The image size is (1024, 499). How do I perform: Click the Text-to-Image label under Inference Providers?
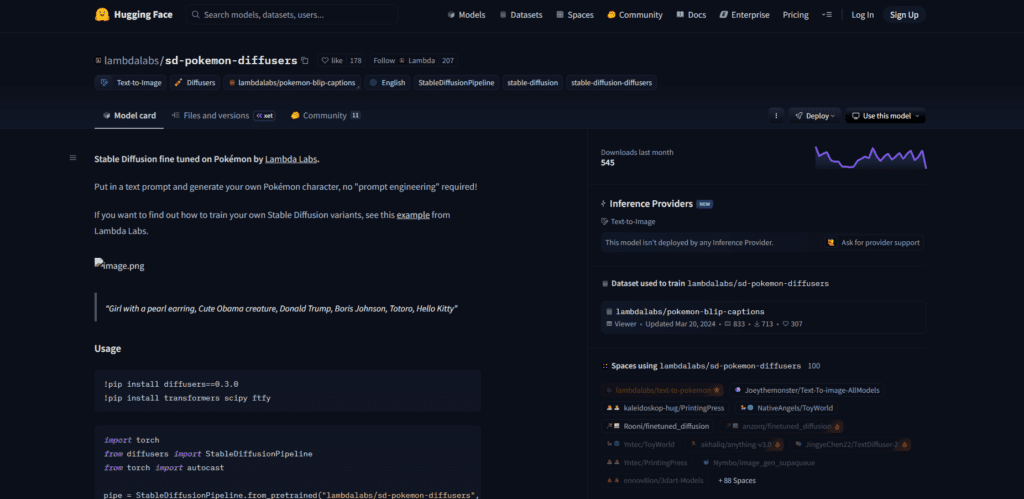(628, 221)
